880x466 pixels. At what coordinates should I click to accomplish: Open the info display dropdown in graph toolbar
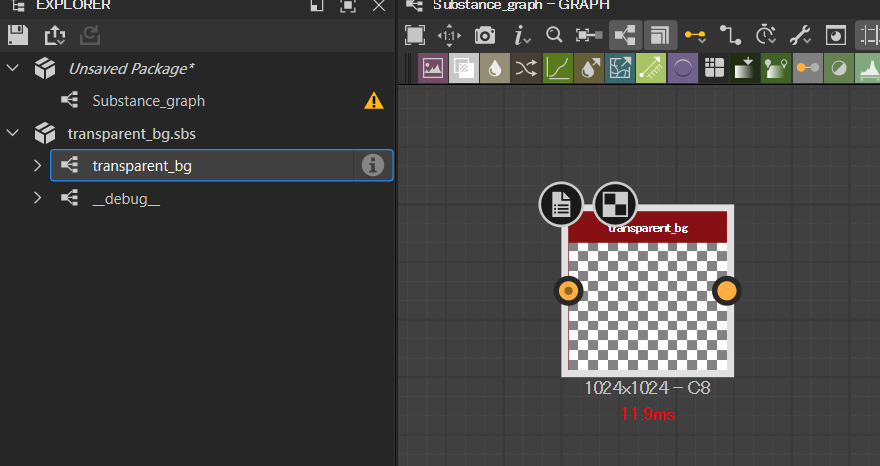point(523,36)
